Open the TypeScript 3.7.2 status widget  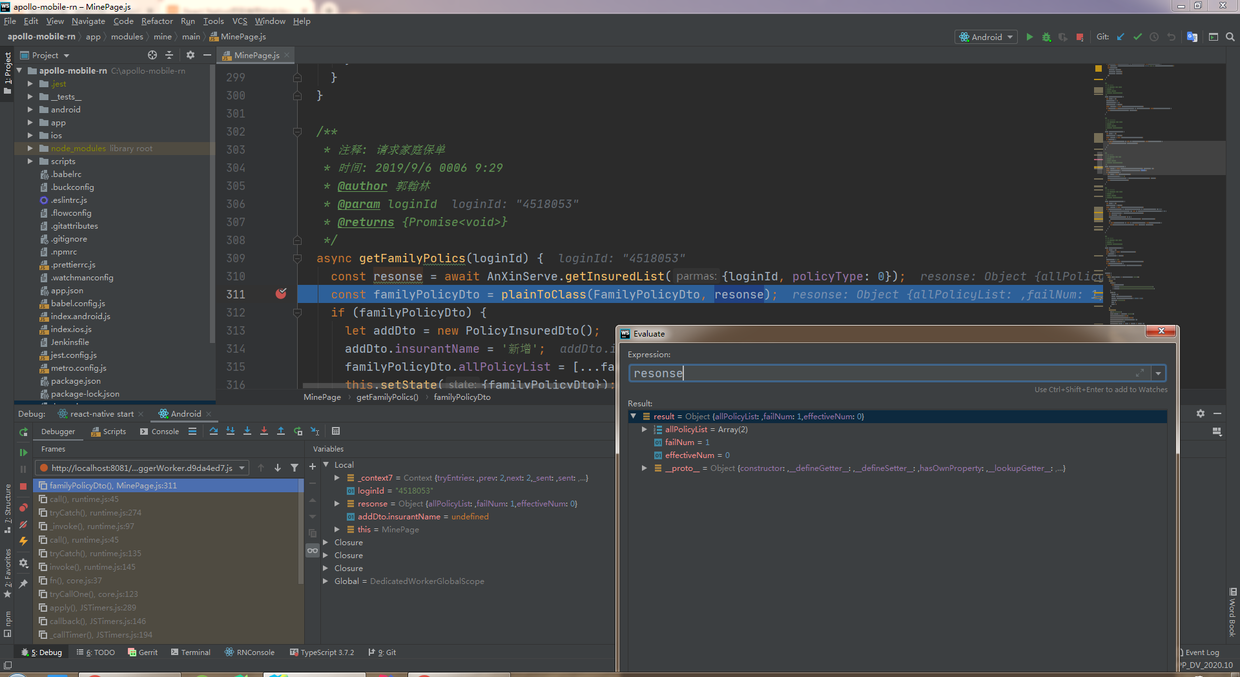(x=321, y=652)
